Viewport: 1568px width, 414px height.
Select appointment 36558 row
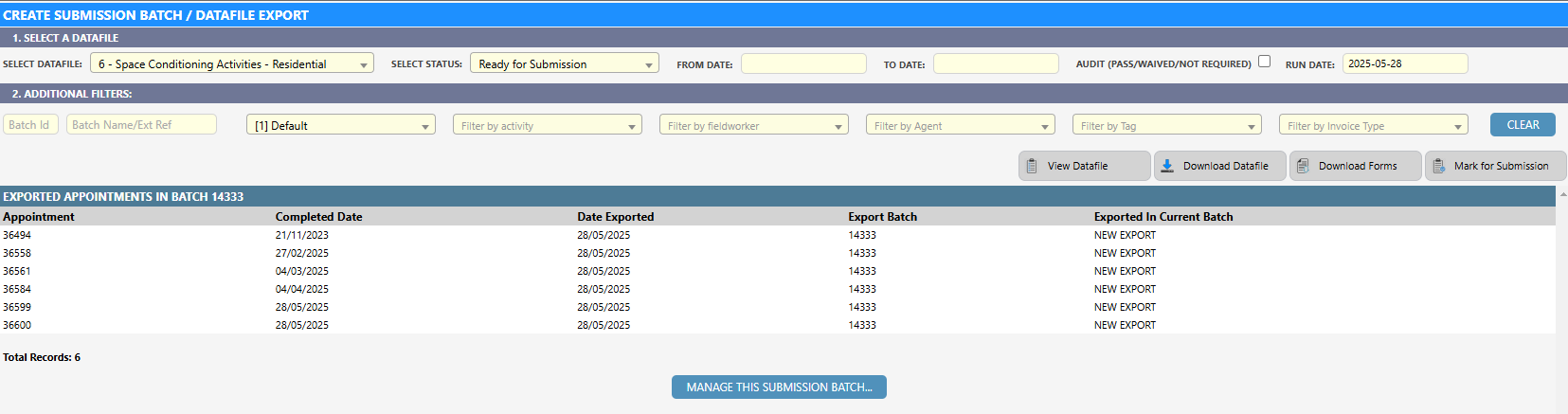click(17, 253)
